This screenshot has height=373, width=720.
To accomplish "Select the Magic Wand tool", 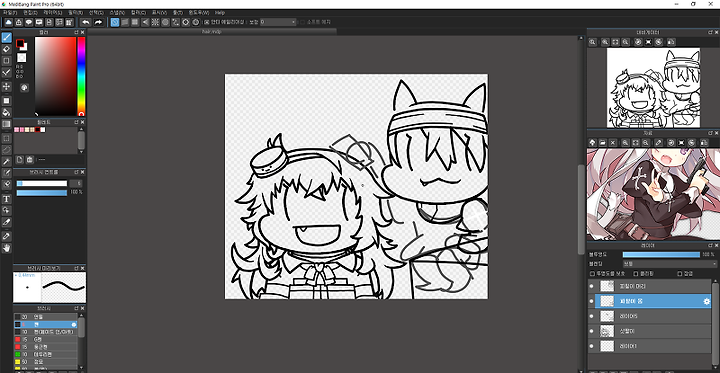I will pos(6,161).
